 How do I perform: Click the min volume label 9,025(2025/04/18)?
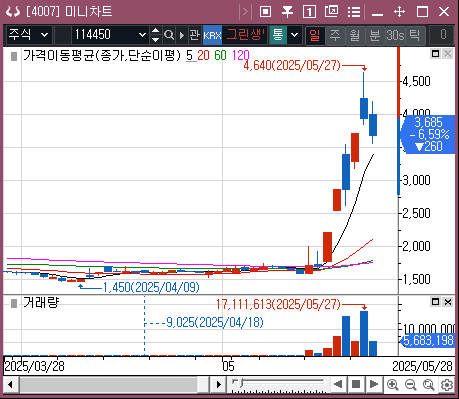pos(215,322)
